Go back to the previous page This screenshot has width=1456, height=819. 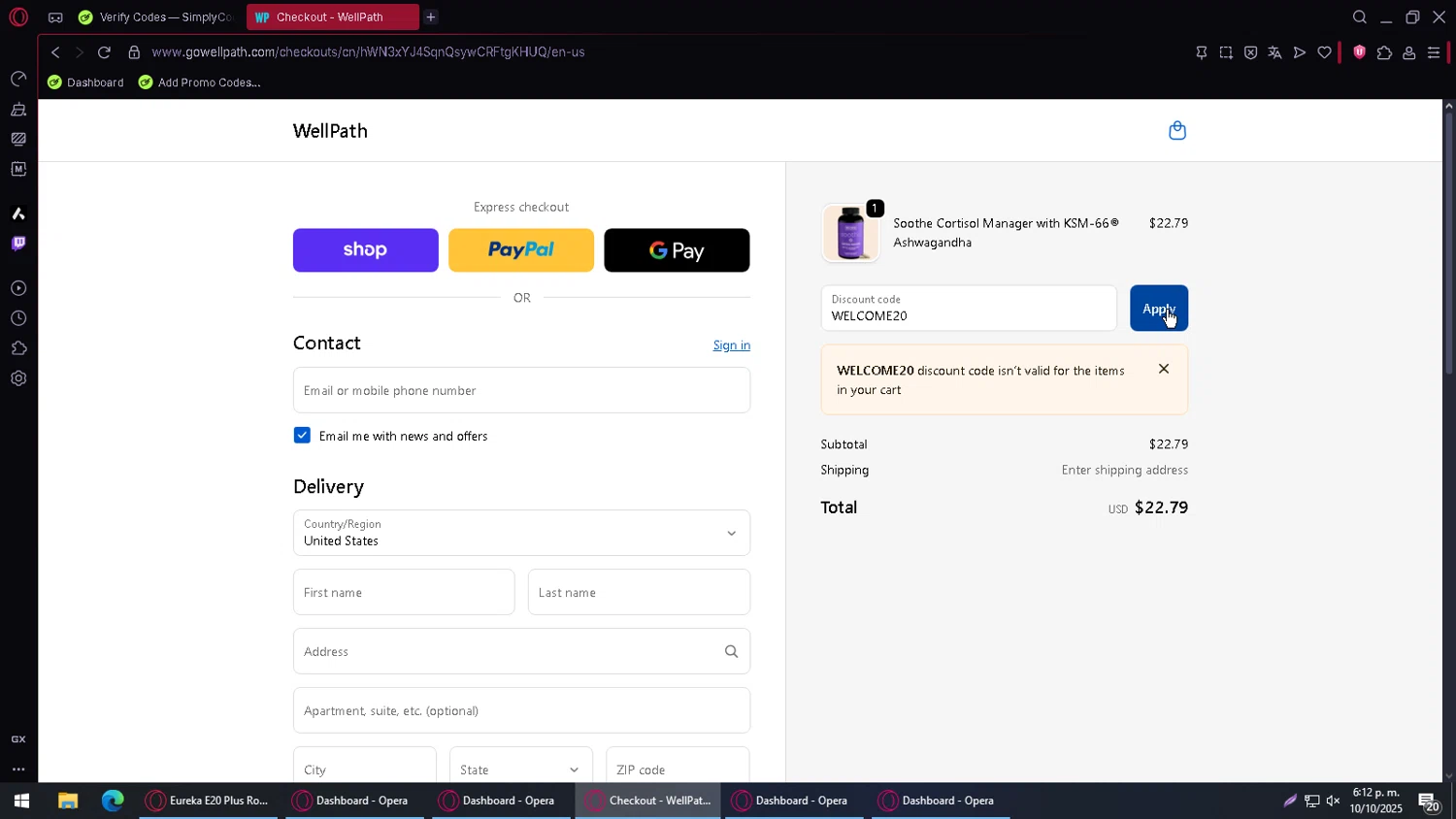55,52
